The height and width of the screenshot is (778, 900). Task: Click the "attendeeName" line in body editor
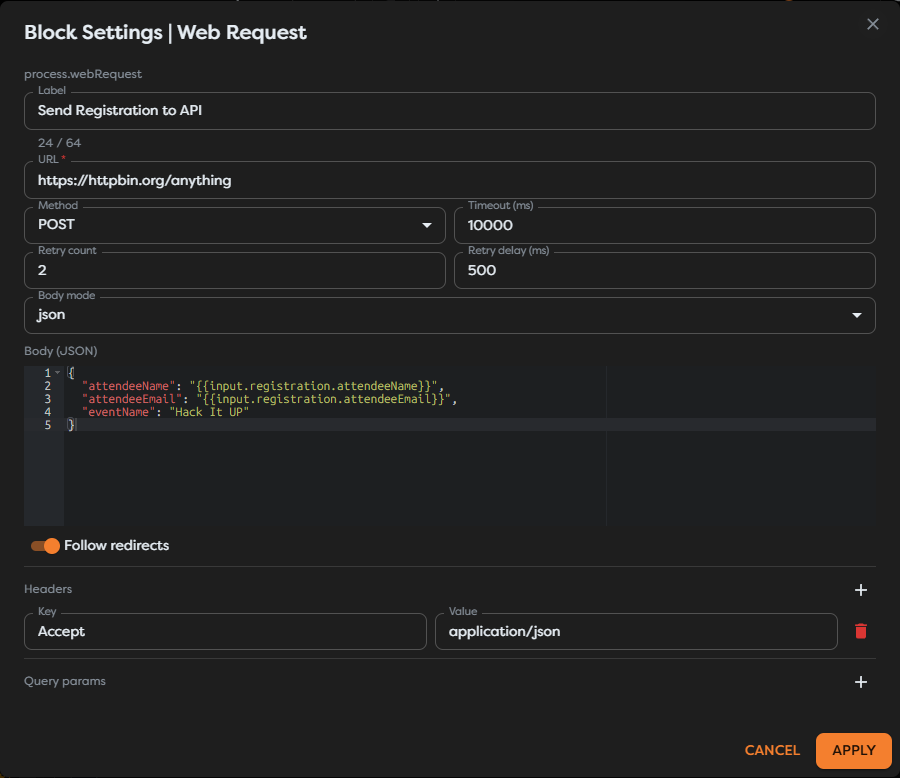click(x=263, y=386)
